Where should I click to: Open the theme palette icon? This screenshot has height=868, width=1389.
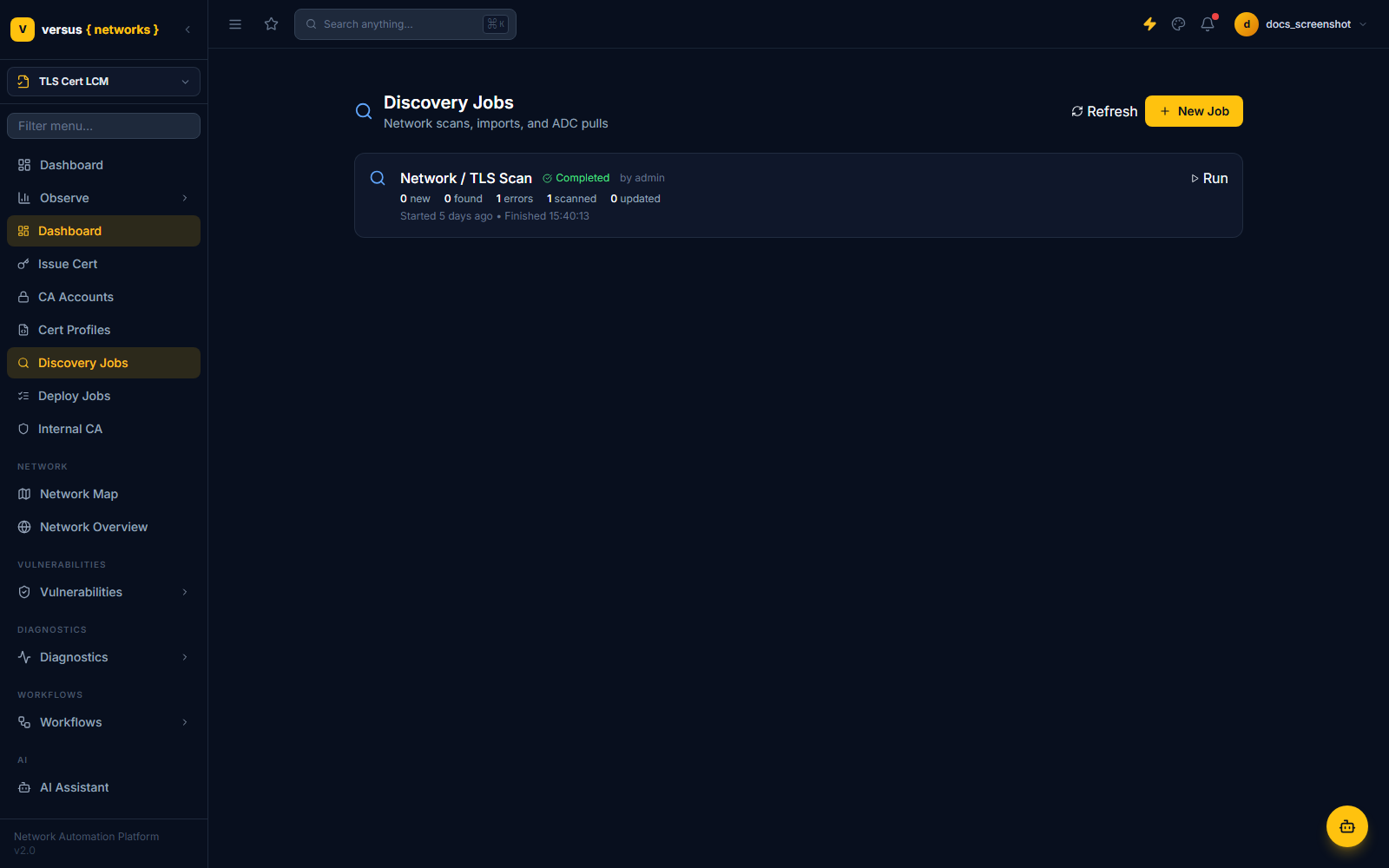pyautogui.click(x=1178, y=24)
